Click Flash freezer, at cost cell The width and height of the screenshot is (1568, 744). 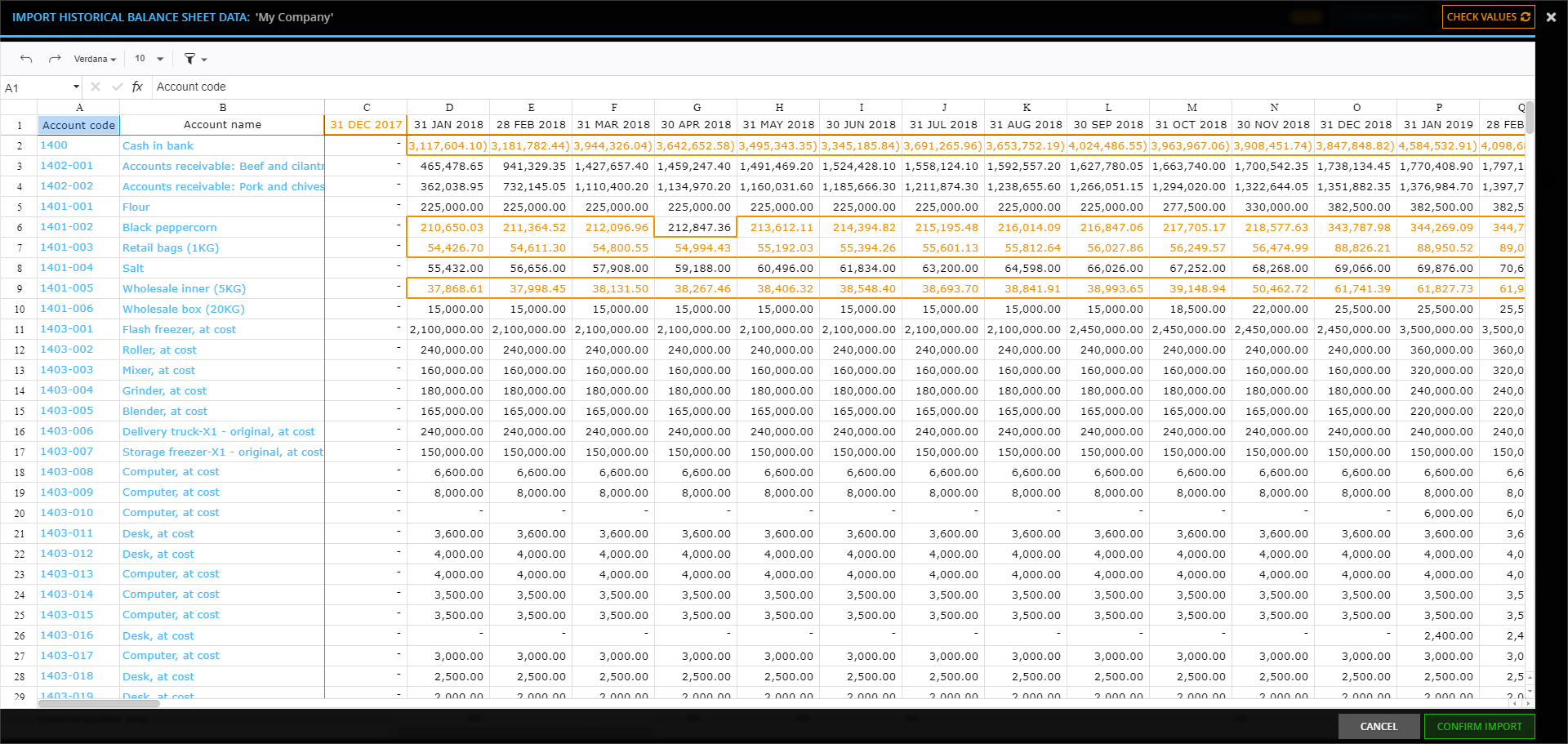point(222,329)
